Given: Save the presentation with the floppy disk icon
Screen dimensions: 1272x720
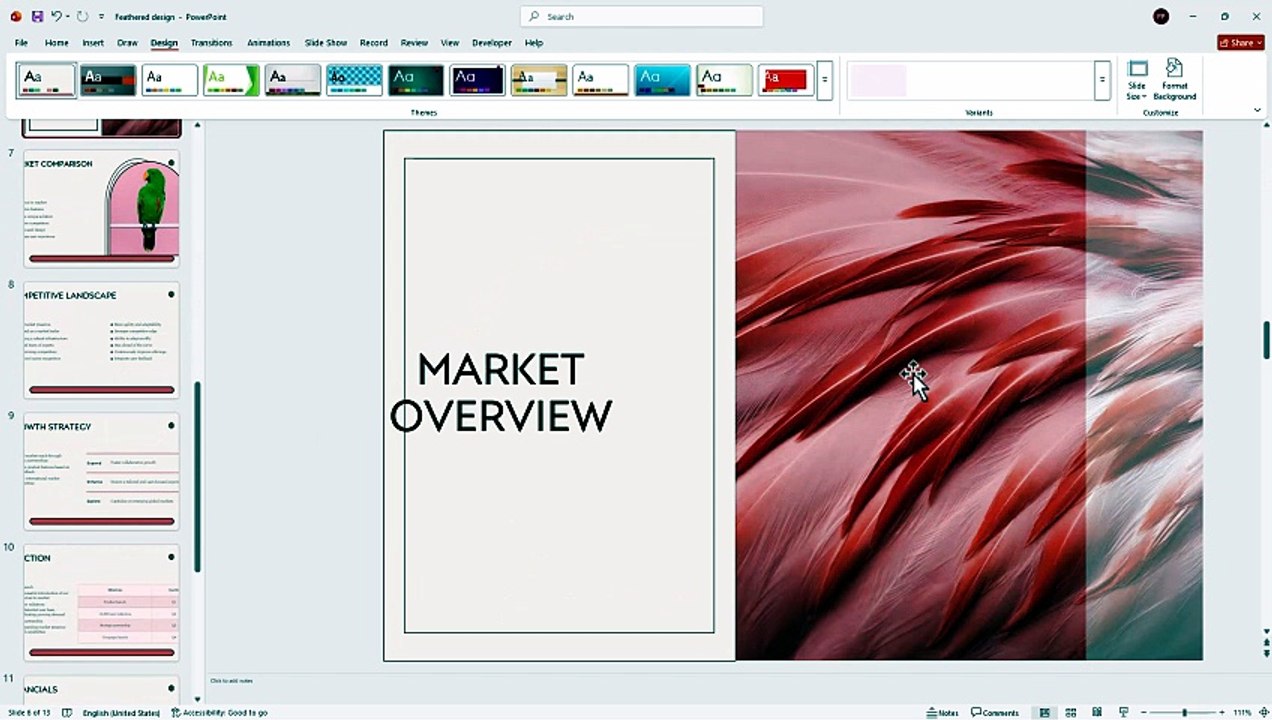Looking at the screenshot, I should pos(37,17).
